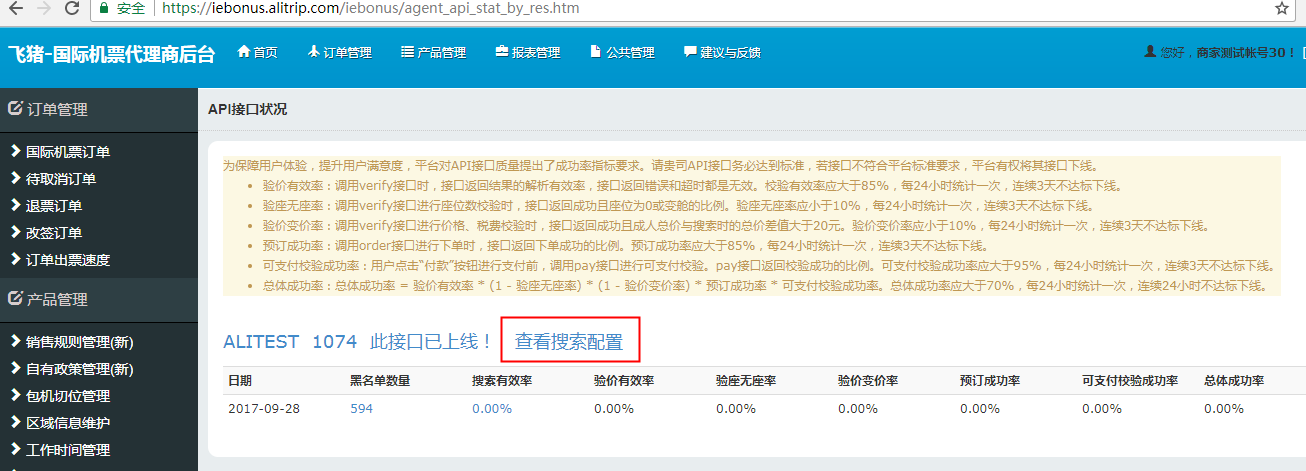The image size is (1306, 471).
Task: Bookmark page with the star icon
Action: click(x=1282, y=8)
